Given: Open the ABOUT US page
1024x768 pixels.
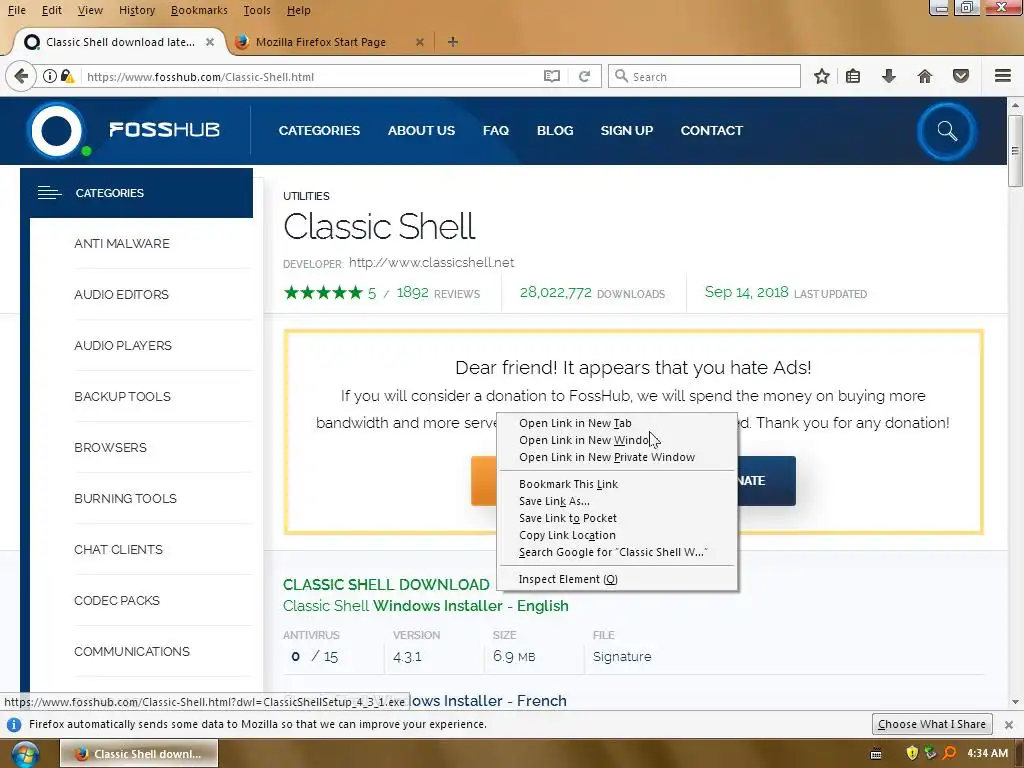Looking at the screenshot, I should coord(421,131).
